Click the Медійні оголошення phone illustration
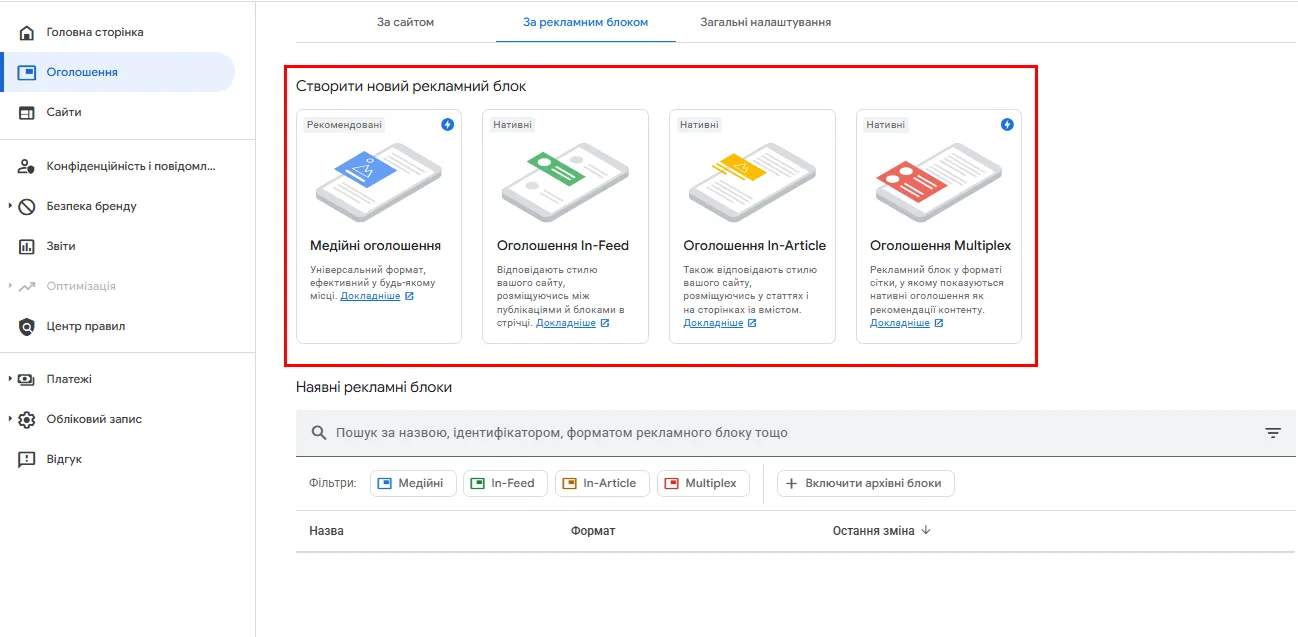1298x637 pixels. (378, 181)
